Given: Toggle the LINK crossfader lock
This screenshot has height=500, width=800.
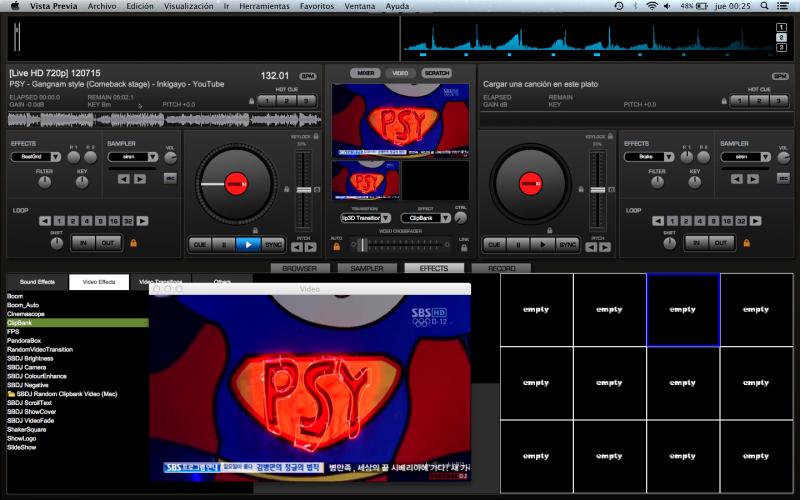Looking at the screenshot, I should point(464,248).
